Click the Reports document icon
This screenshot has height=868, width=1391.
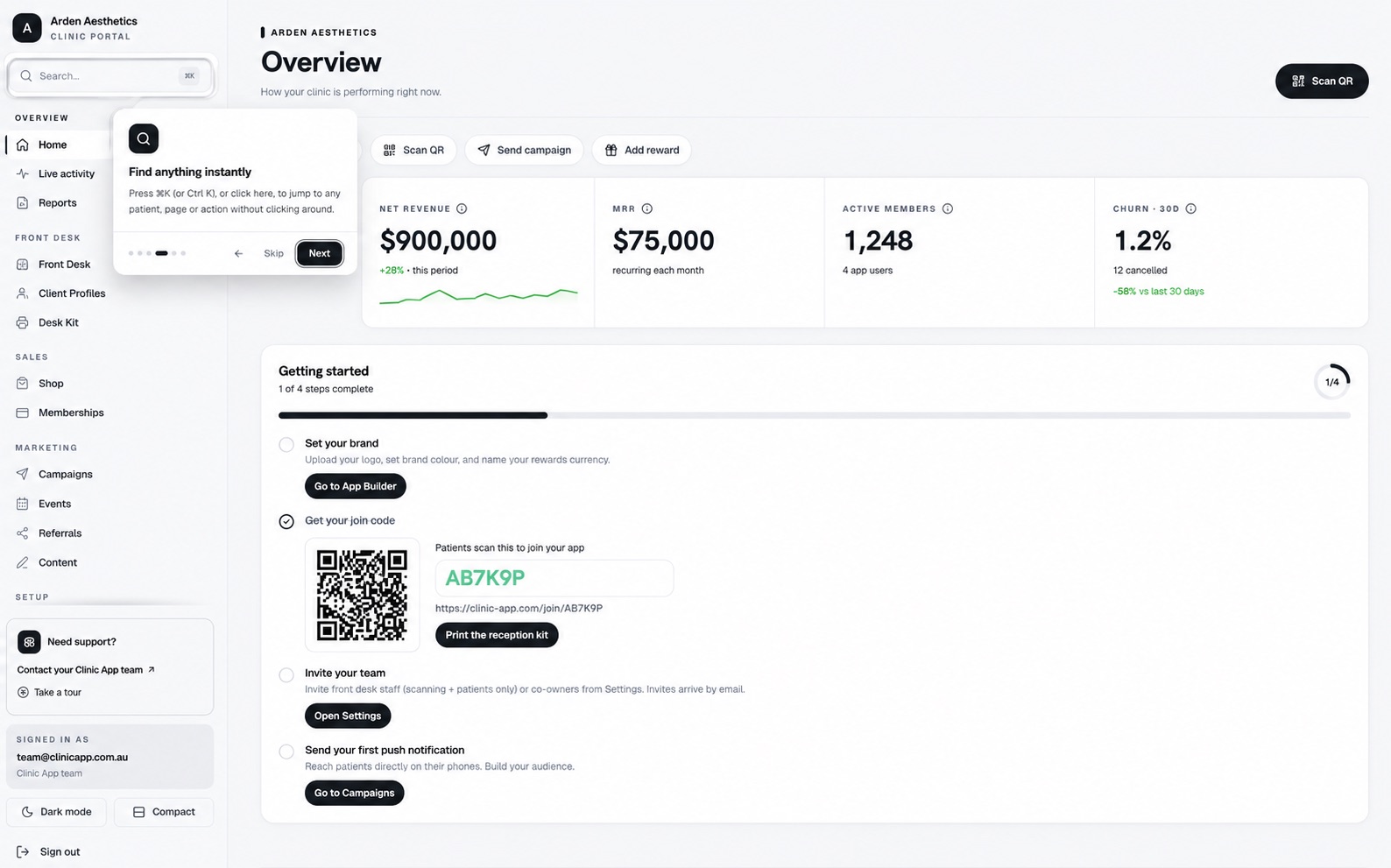(x=23, y=202)
